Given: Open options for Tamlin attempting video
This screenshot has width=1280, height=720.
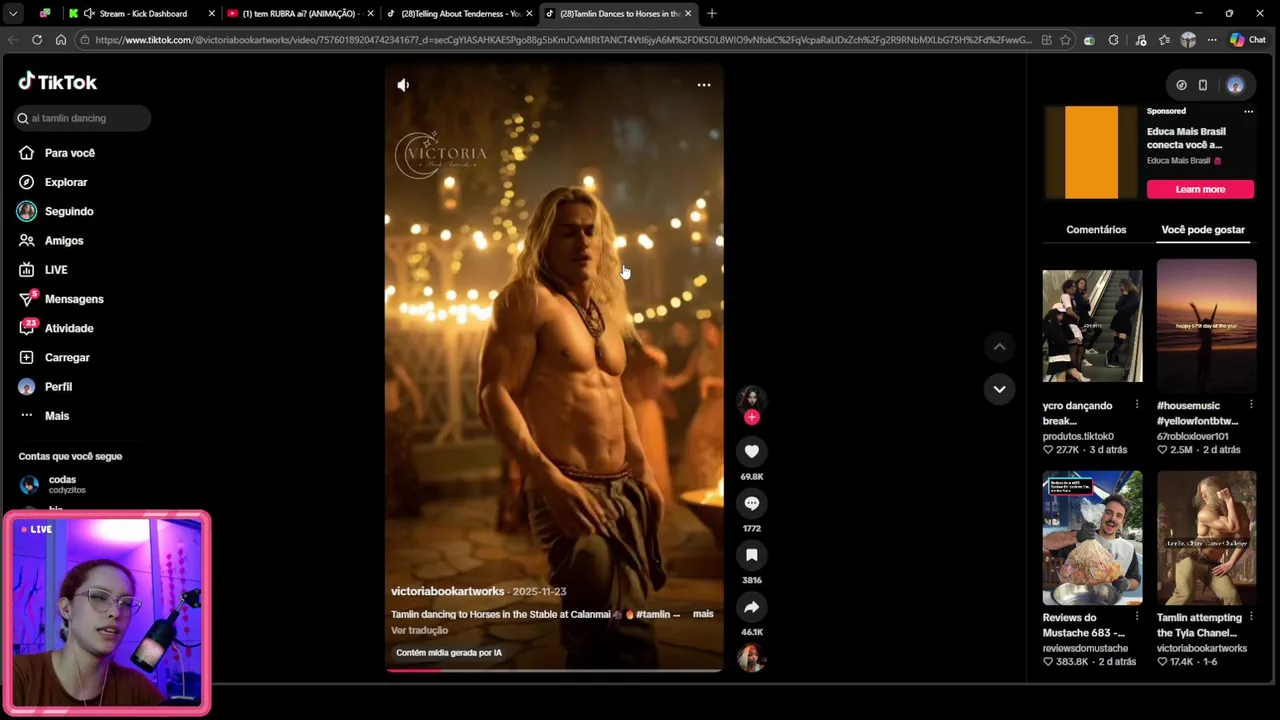Looking at the screenshot, I should [x=1251, y=617].
